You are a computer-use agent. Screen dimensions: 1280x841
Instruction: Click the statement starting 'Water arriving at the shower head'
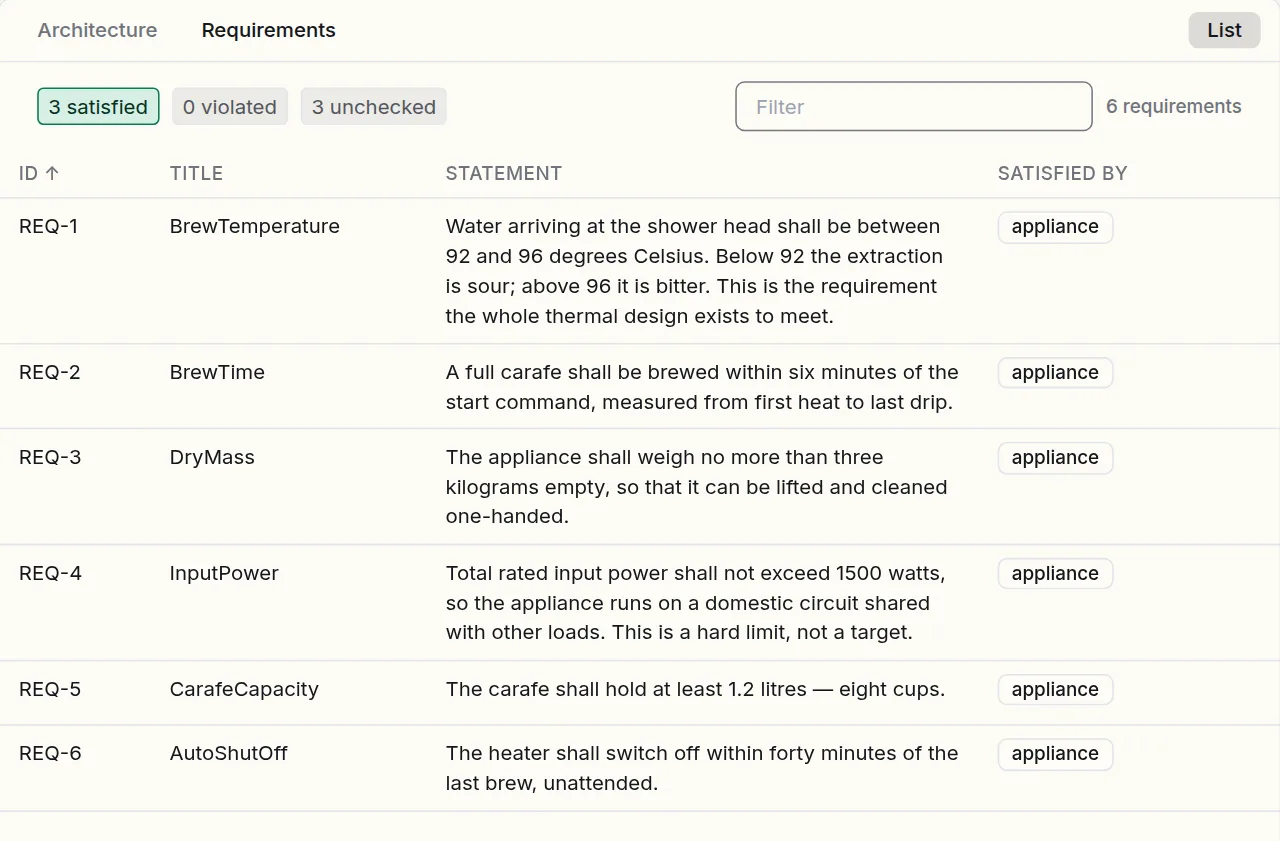(x=695, y=271)
